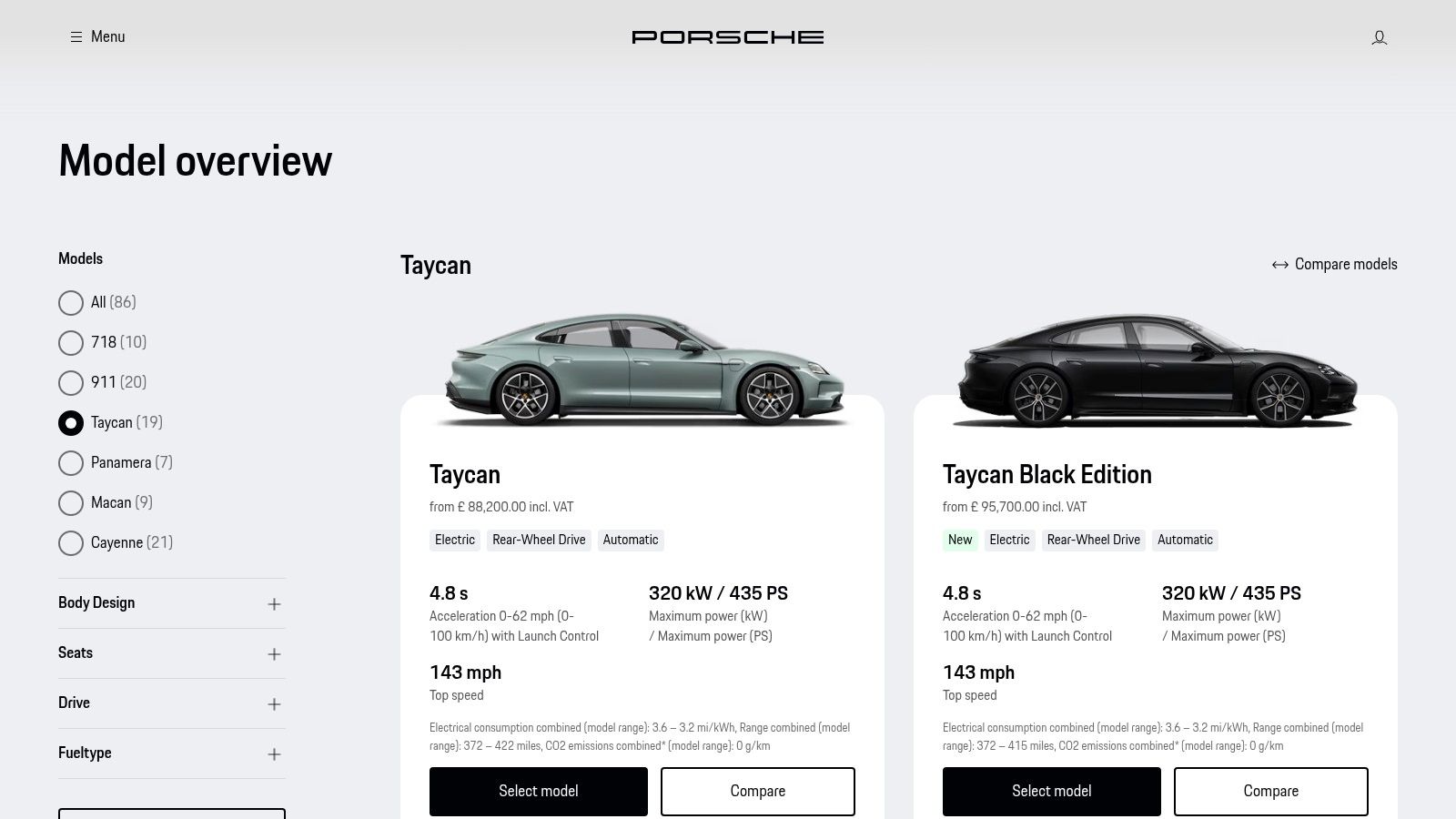
Task: Click the Fueltype plus icon
Action: pos(274,754)
